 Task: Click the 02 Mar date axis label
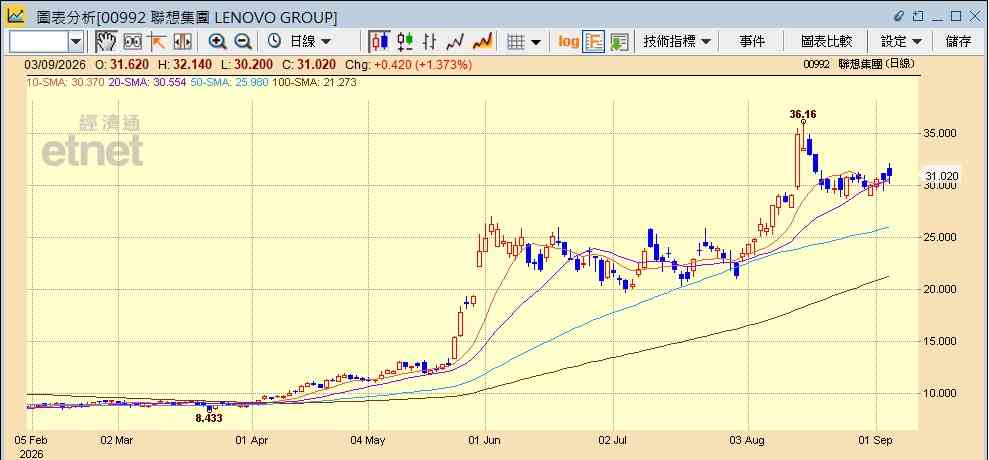(x=116, y=439)
